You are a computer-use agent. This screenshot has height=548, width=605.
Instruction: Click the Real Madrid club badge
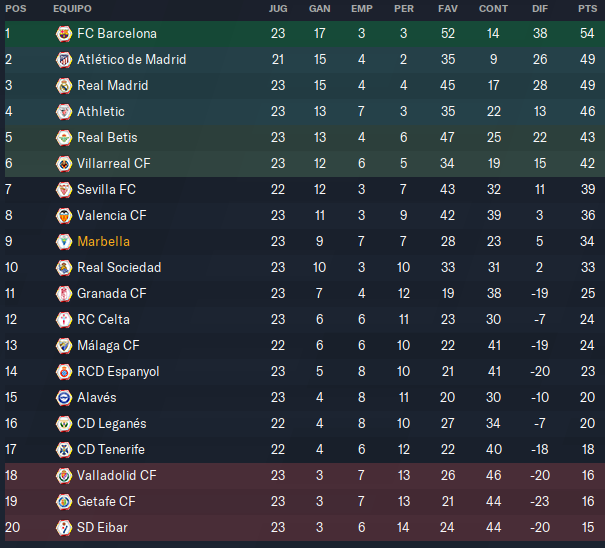(x=64, y=86)
